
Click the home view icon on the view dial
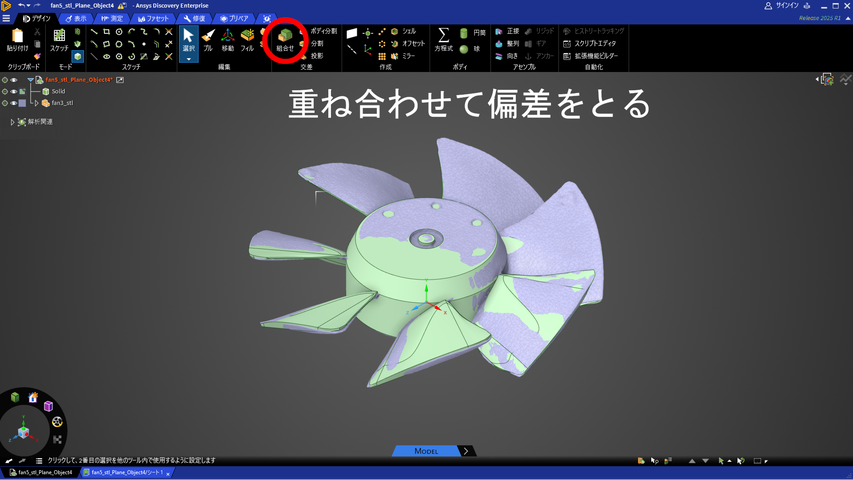(33, 397)
